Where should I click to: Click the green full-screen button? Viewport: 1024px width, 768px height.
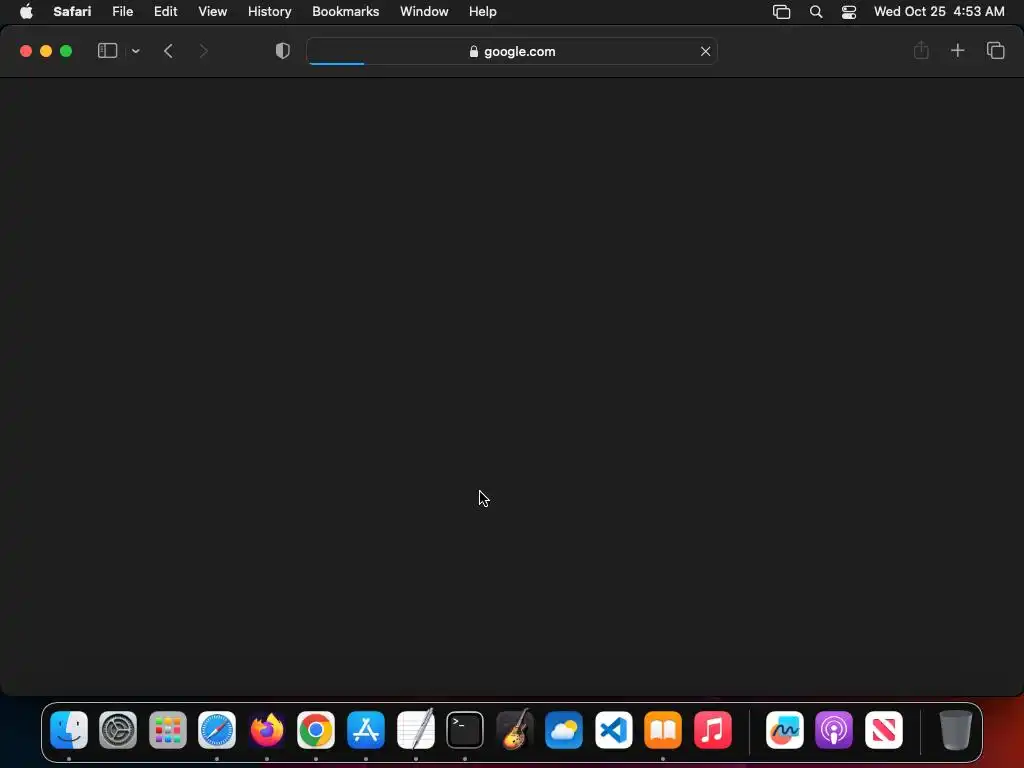[x=66, y=51]
